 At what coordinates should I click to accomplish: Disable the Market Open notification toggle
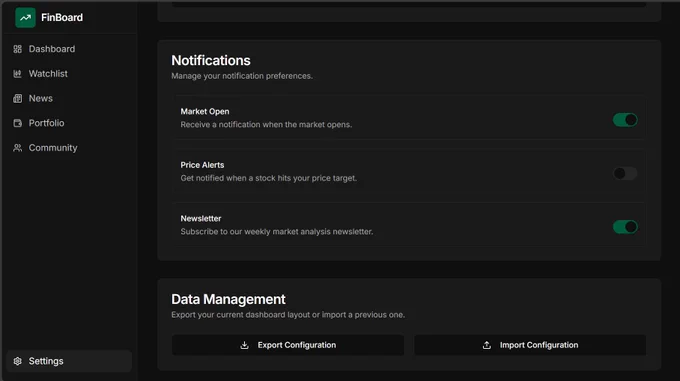[x=625, y=120]
